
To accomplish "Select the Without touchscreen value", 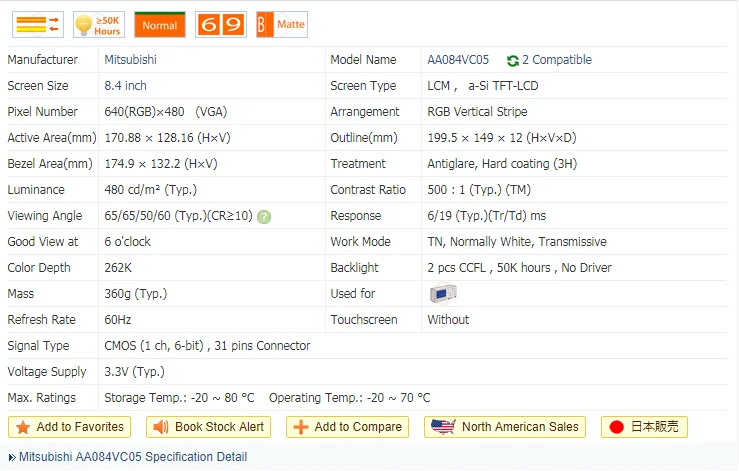I will (448, 320).
